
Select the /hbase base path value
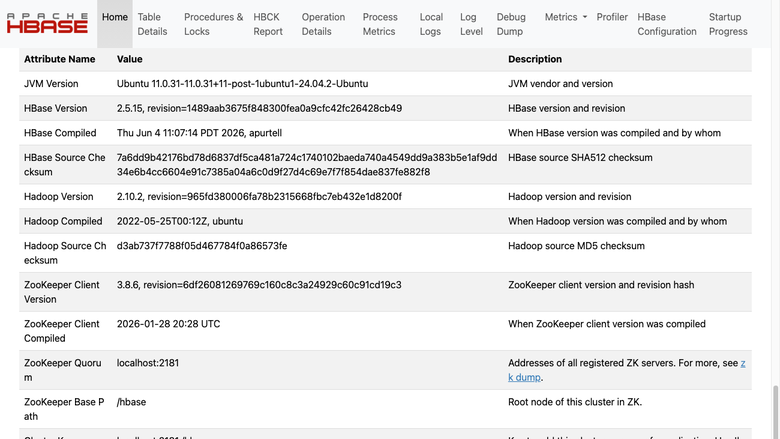point(131,402)
